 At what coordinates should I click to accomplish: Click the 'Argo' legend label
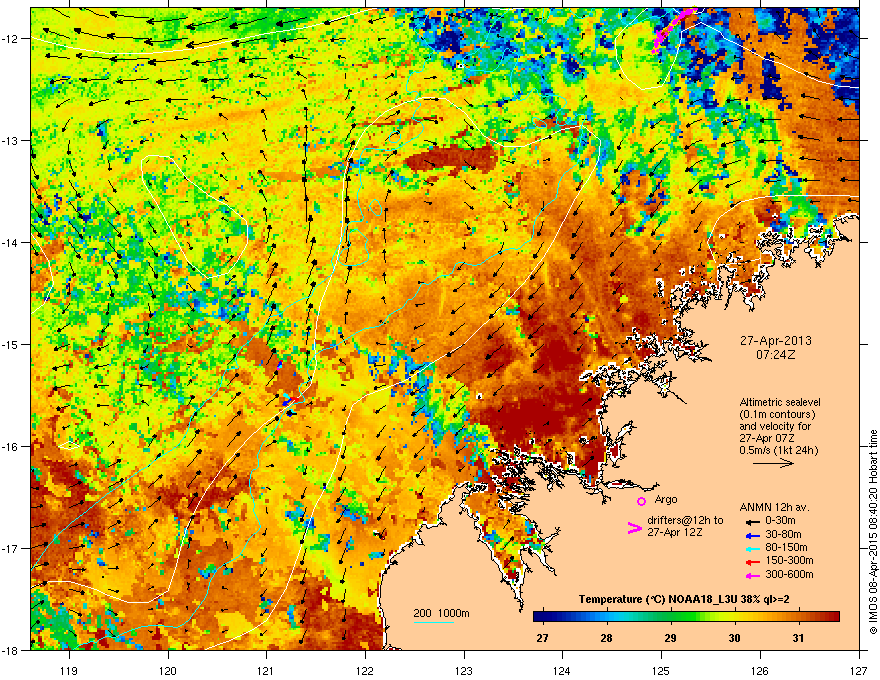pyautogui.click(x=666, y=499)
